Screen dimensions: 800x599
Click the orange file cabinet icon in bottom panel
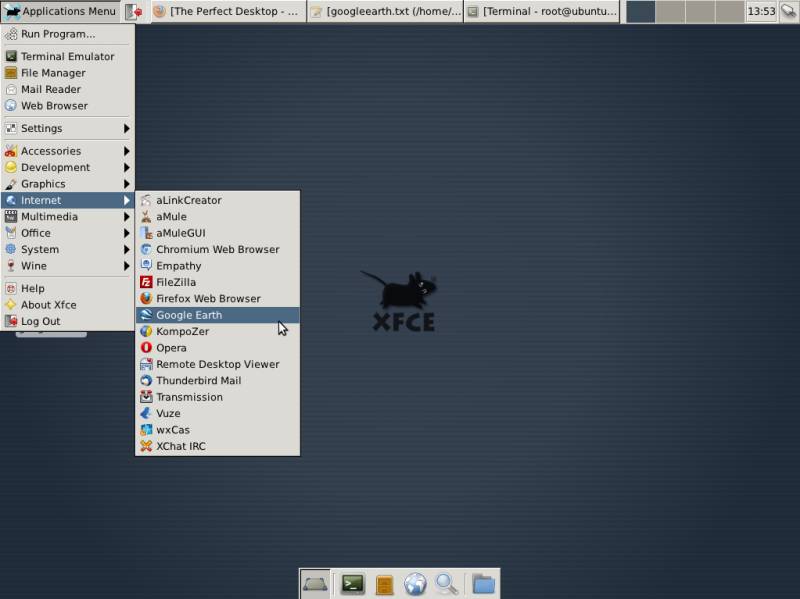coord(384,584)
